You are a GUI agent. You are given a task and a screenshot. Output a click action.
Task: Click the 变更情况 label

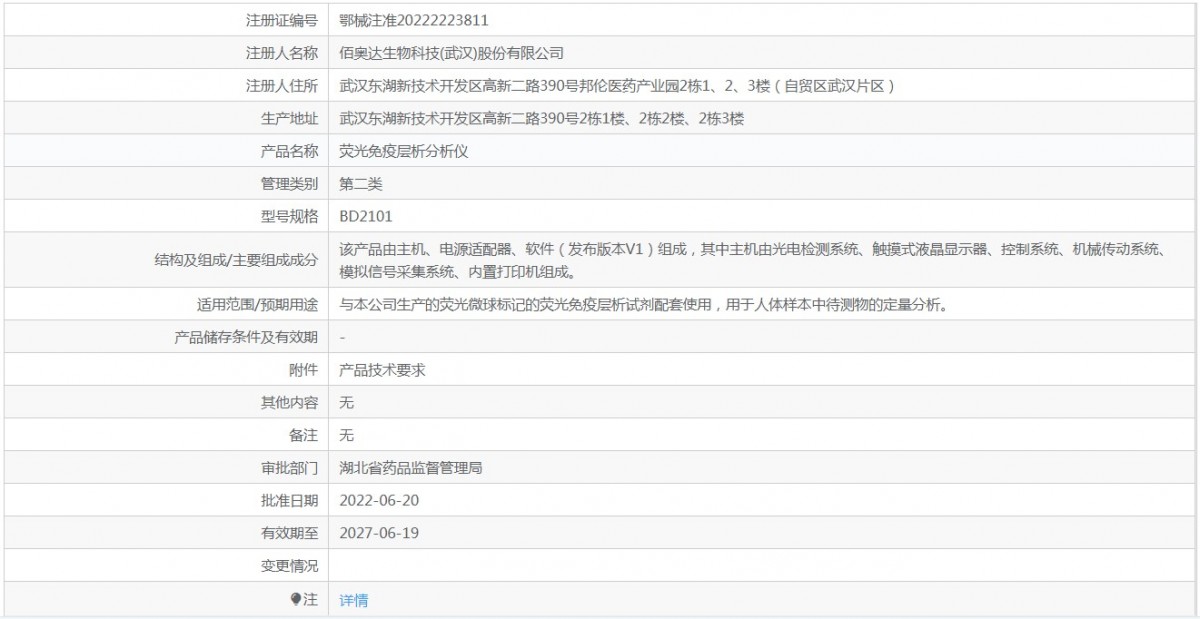pos(289,566)
